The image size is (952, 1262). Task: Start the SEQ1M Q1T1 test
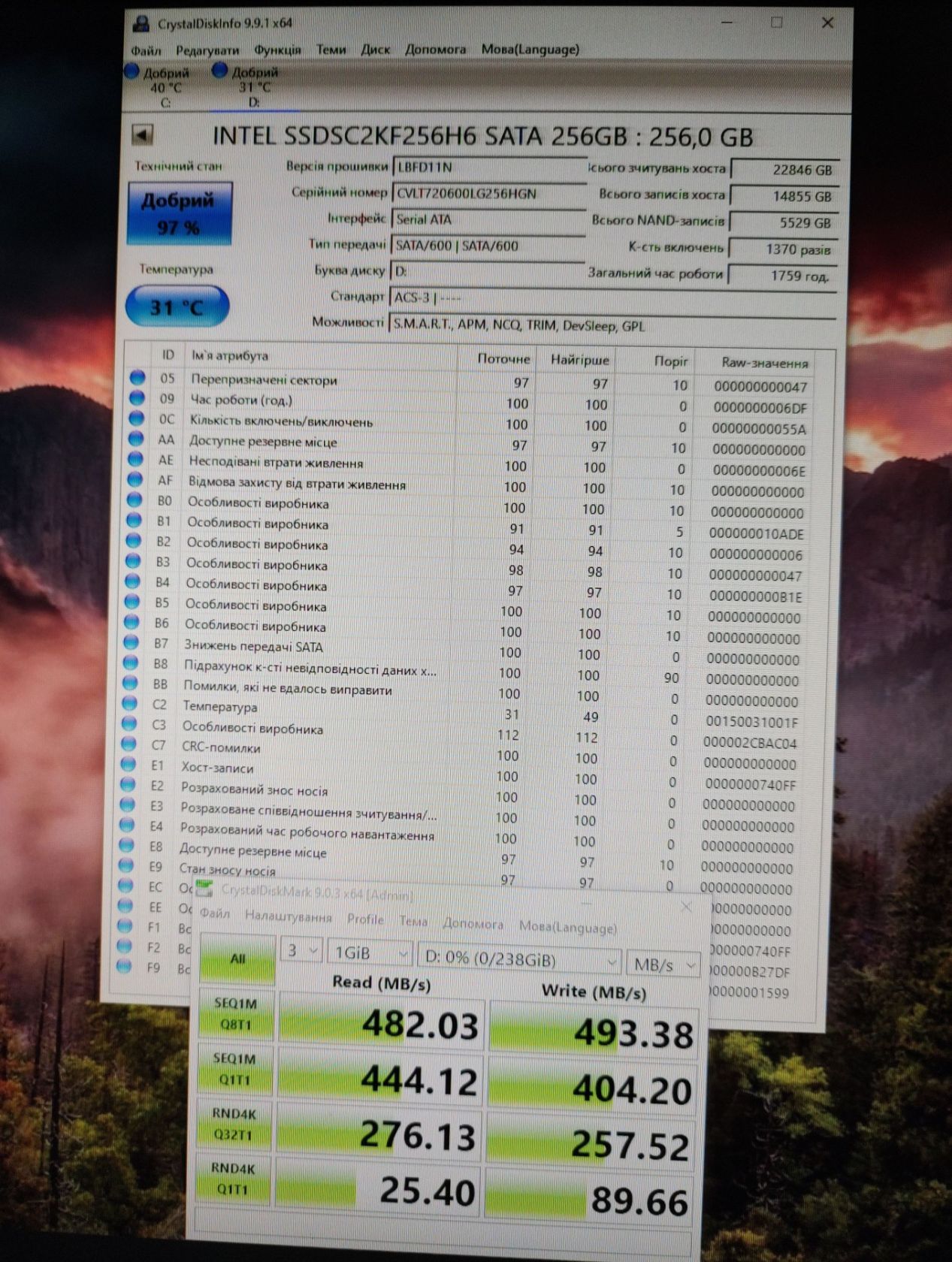pos(234,1069)
